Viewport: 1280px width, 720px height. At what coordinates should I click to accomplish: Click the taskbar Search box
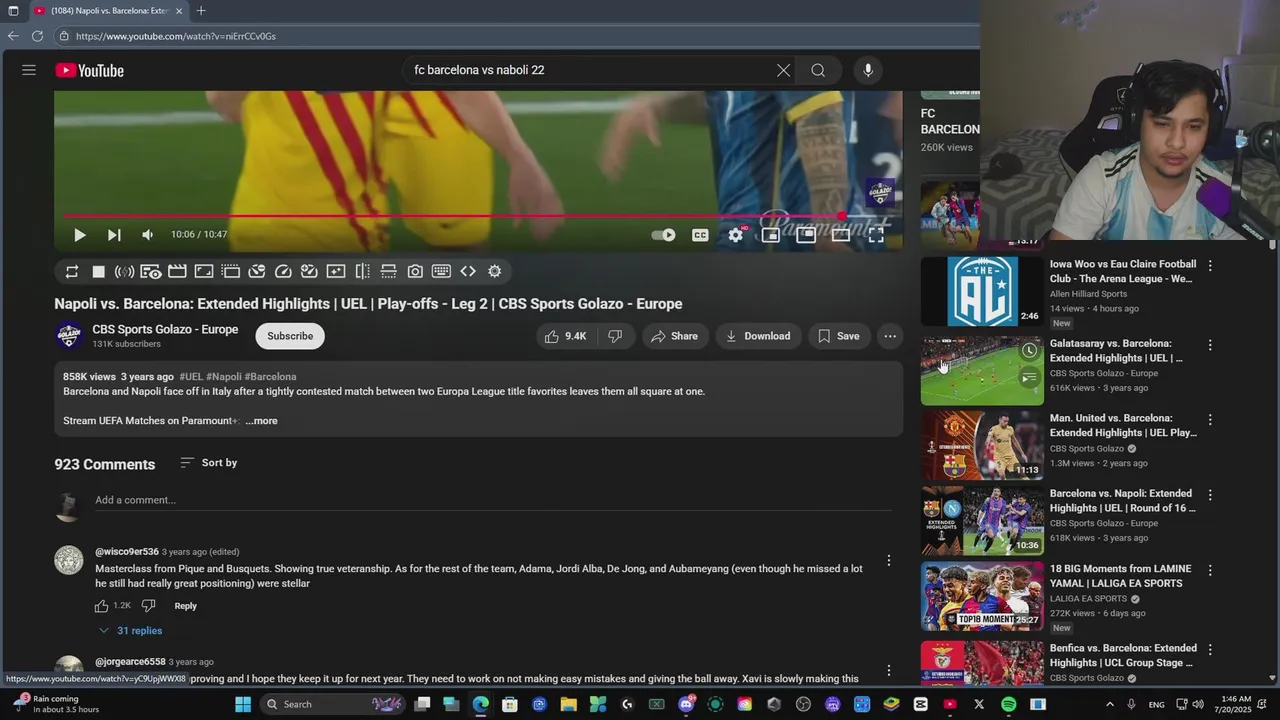333,704
